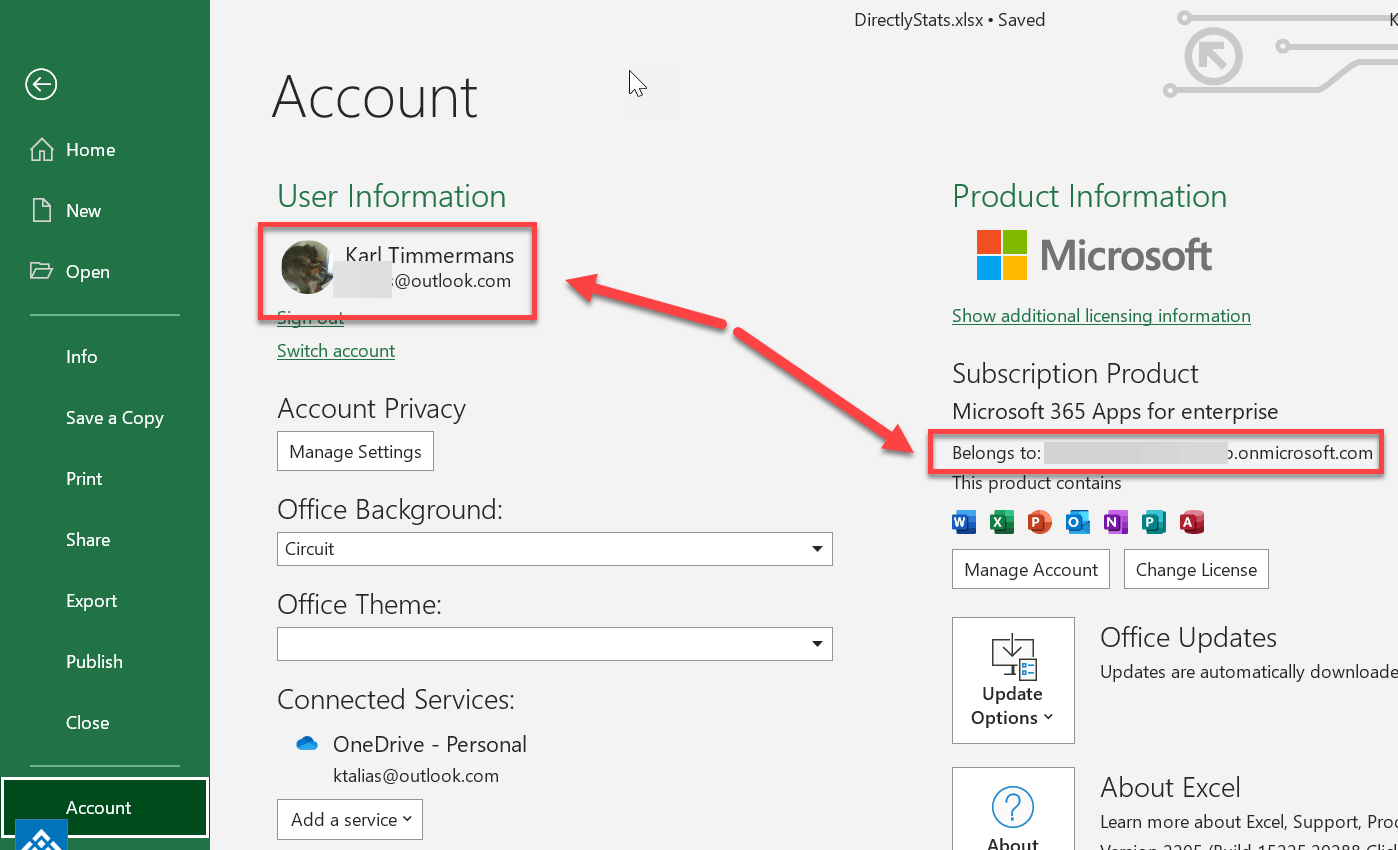Open the Office Background dropdown
This screenshot has height=850, width=1398.
pyautogui.click(x=555, y=549)
